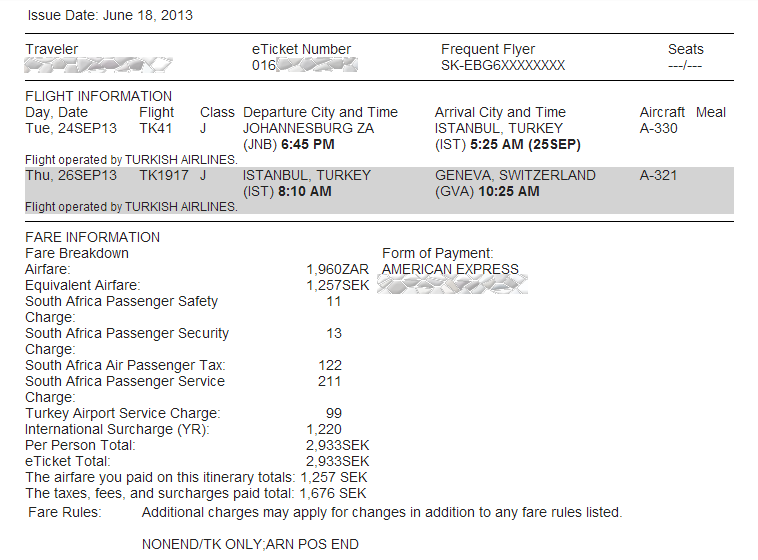Click the Frequent Flyer number SK-EBG6XXXXXXXX

tap(503, 65)
